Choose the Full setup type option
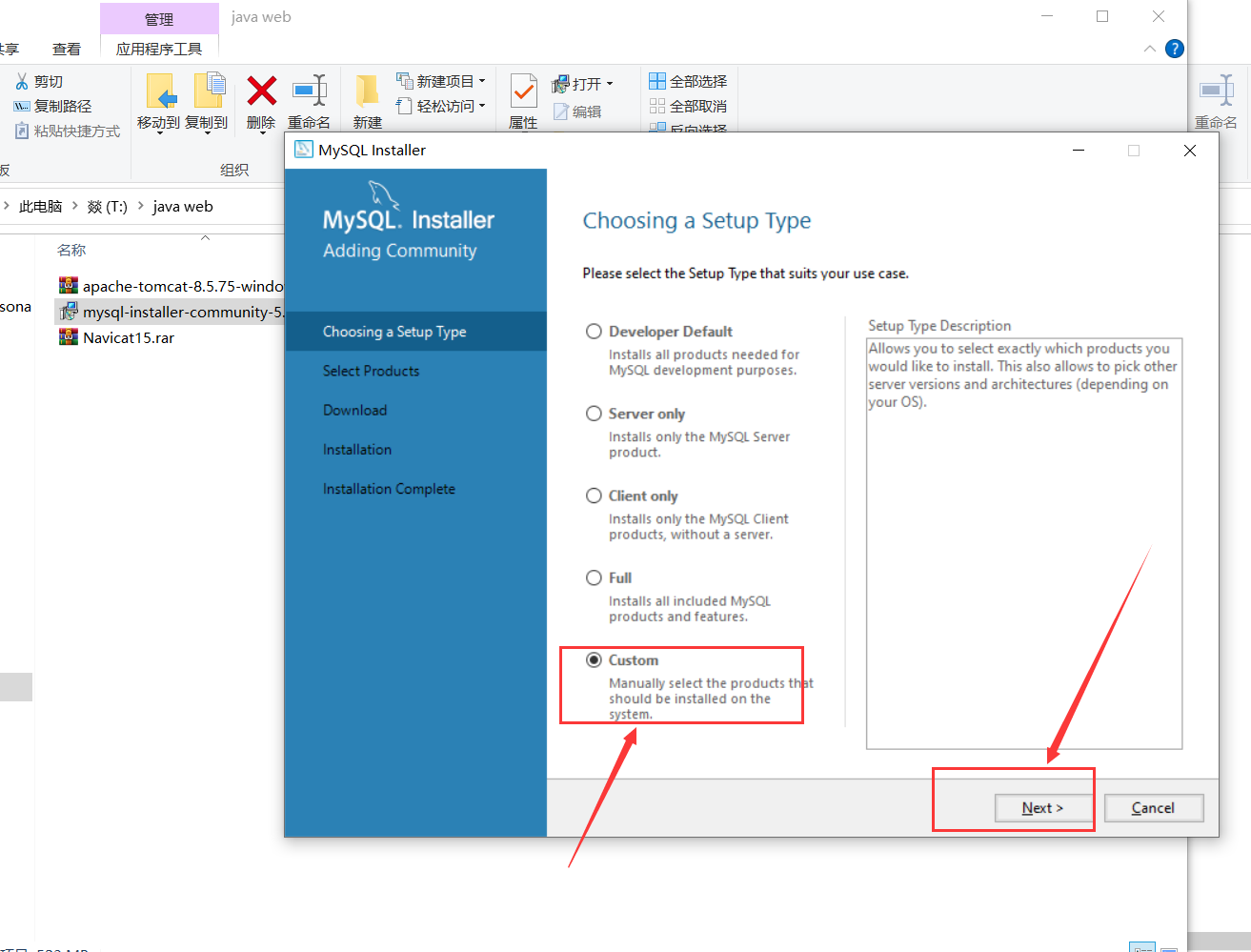This screenshot has width=1251, height=952. 594,577
